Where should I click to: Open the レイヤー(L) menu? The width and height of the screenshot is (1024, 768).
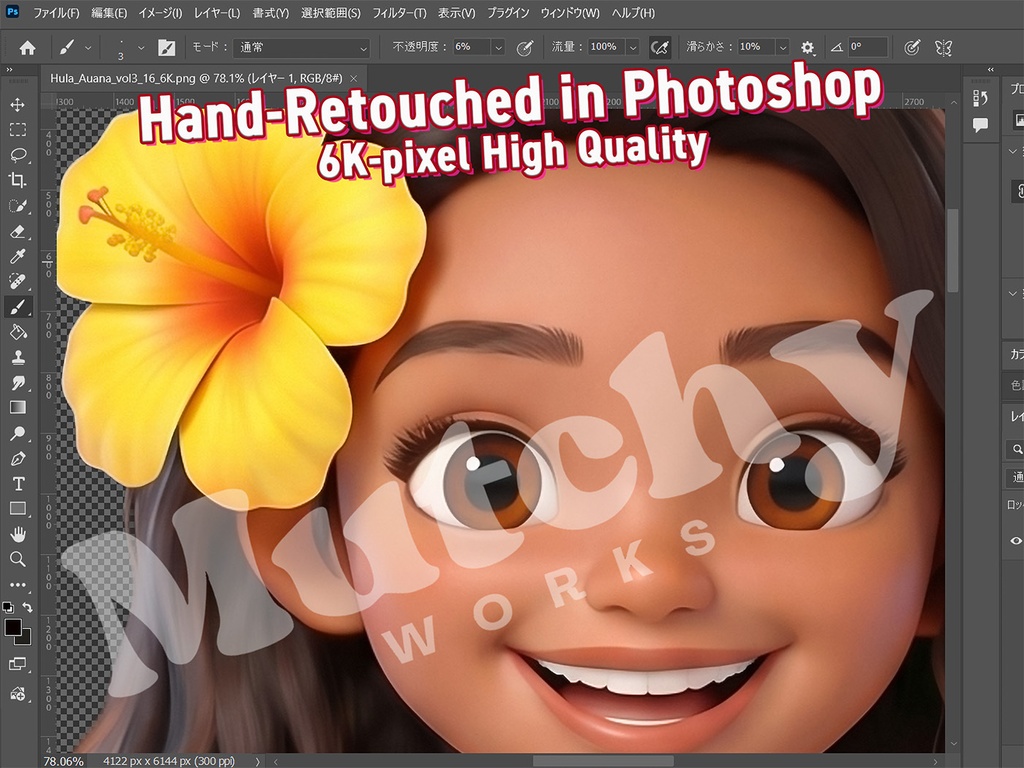point(217,13)
